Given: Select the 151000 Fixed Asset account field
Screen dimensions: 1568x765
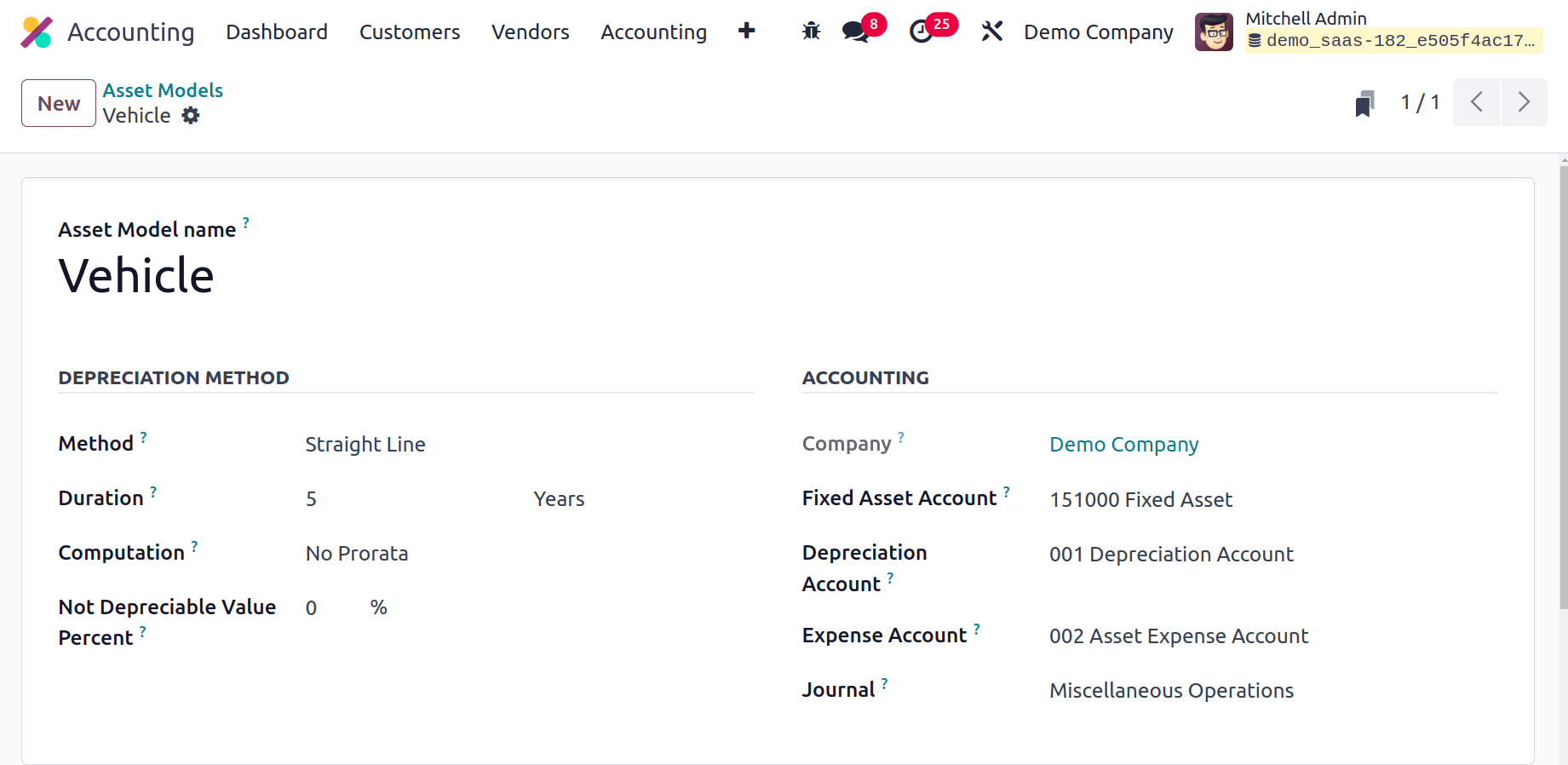Looking at the screenshot, I should click(x=1140, y=499).
